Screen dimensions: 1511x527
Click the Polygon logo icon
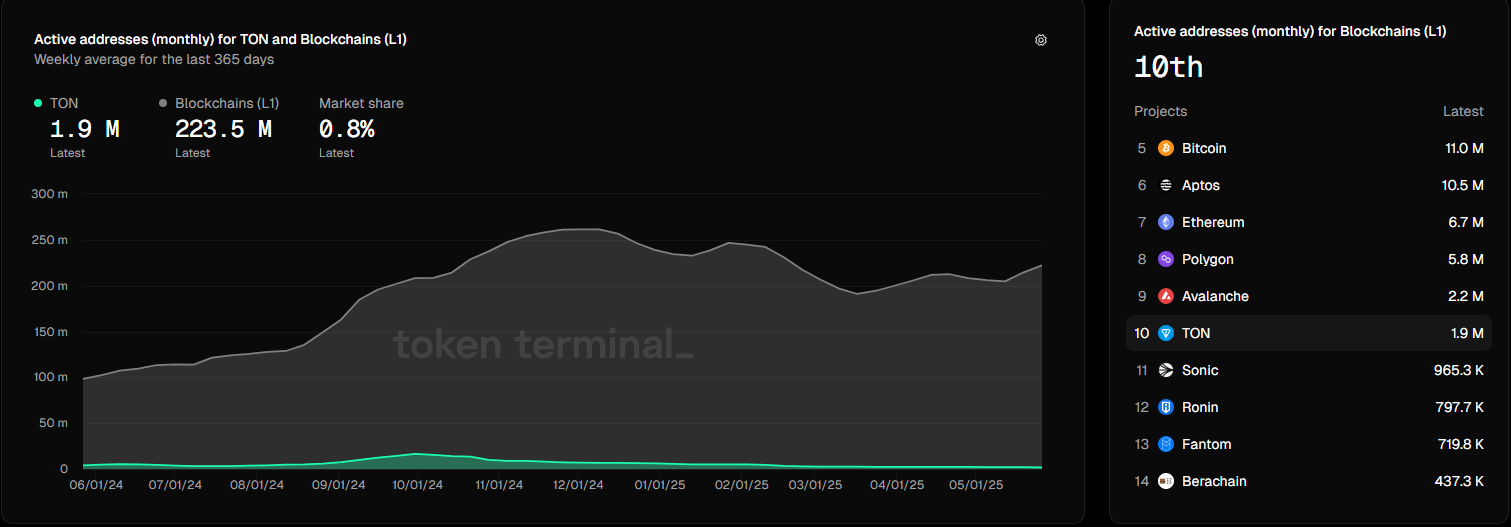pos(1165,259)
